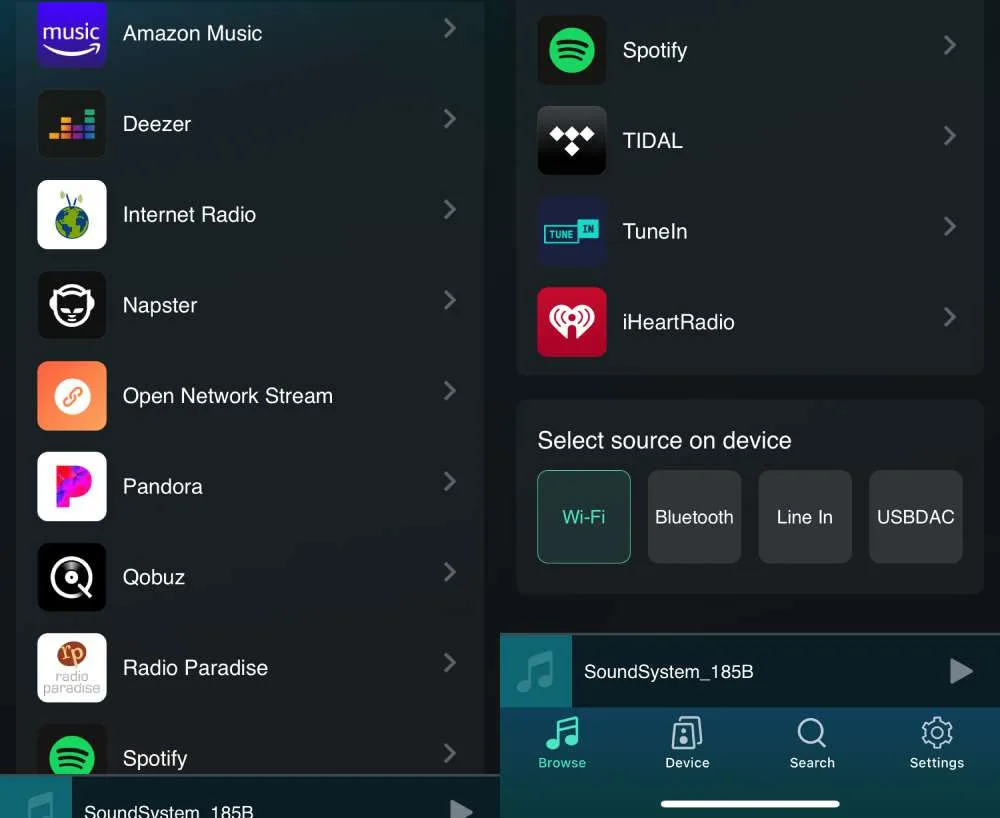The height and width of the screenshot is (818, 1000).
Task: Expand Napster row chevron
Action: [450, 300]
